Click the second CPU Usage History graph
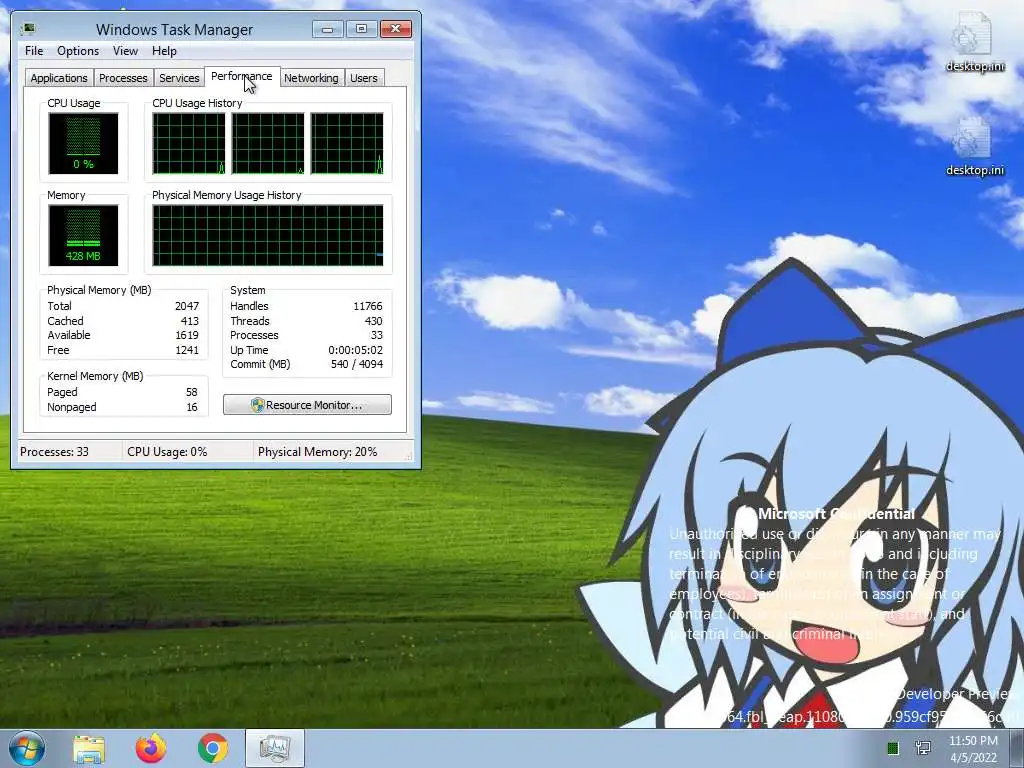The width and height of the screenshot is (1024, 768). (268, 143)
